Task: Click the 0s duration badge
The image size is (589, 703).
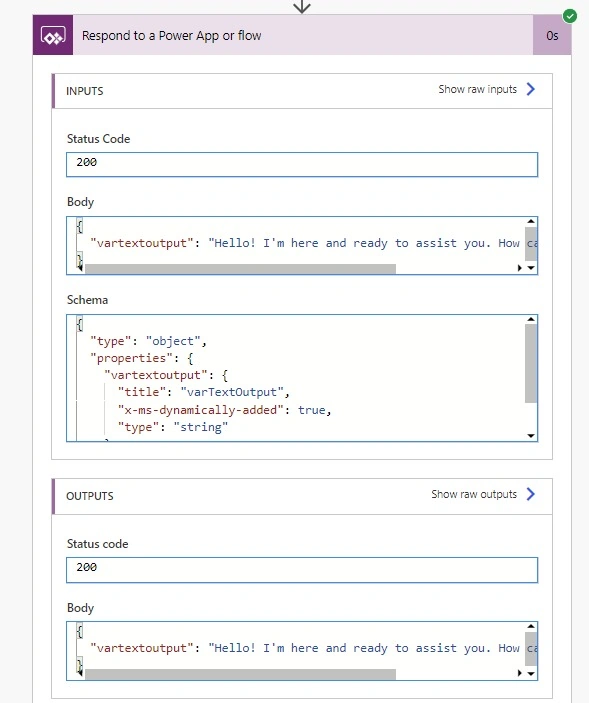Action: [552, 35]
